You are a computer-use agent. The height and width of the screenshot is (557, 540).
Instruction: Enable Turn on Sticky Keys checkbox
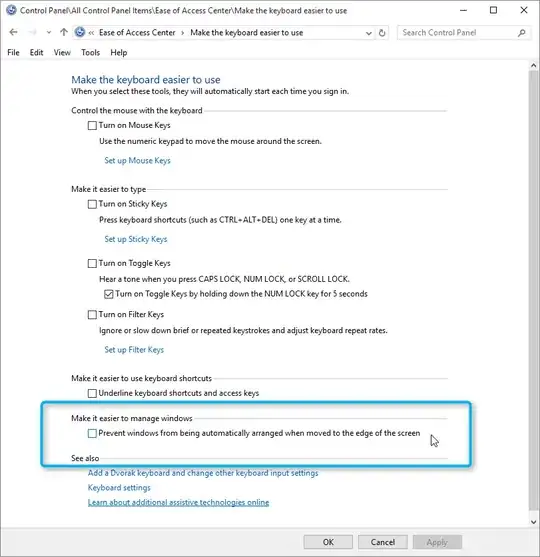tap(92, 204)
